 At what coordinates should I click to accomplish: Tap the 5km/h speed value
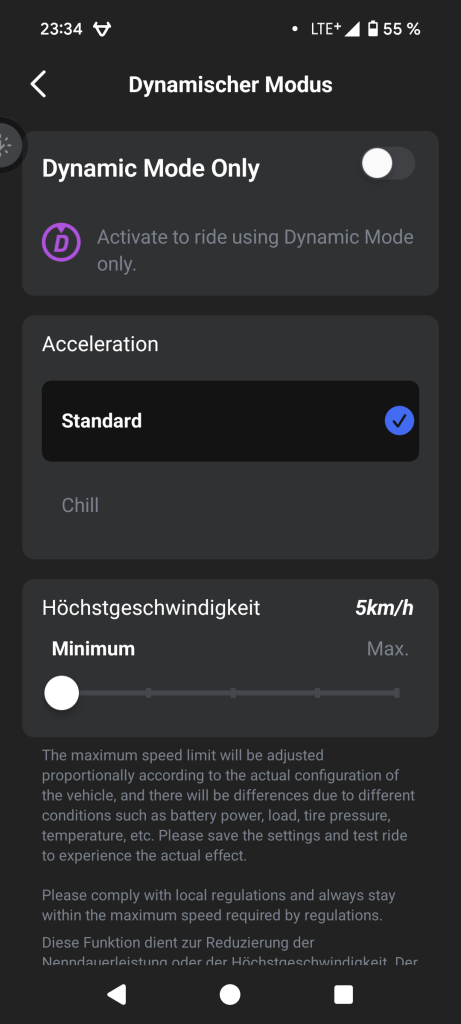point(384,608)
